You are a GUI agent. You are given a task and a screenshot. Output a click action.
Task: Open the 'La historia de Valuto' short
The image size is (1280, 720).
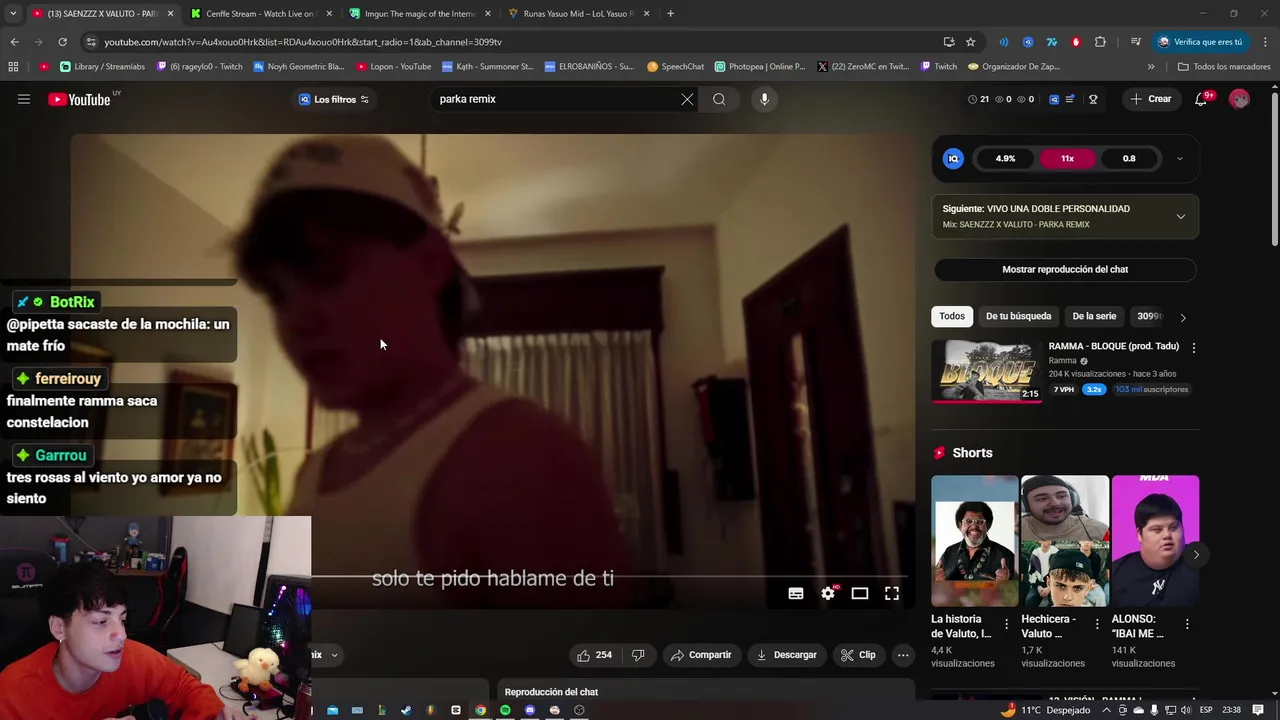974,541
